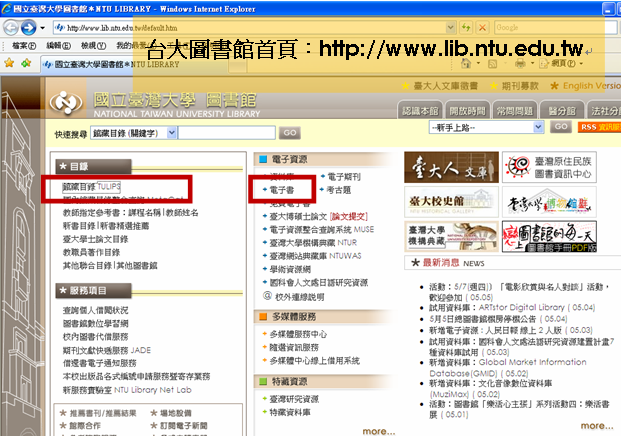This screenshot has height=436, width=621.
Task: Click the Favorites star icon
Action: pos(9,63)
